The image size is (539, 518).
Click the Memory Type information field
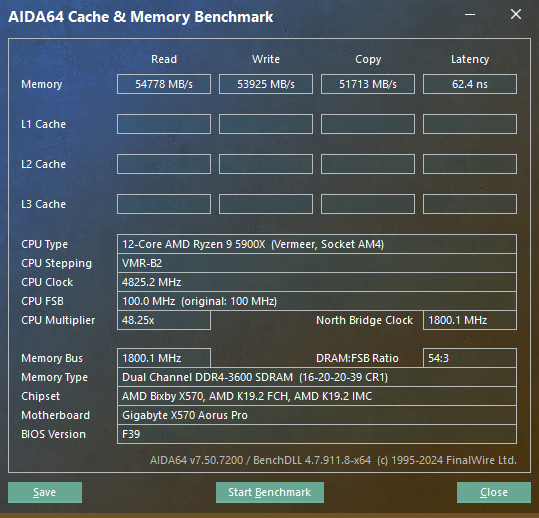tap(317, 377)
